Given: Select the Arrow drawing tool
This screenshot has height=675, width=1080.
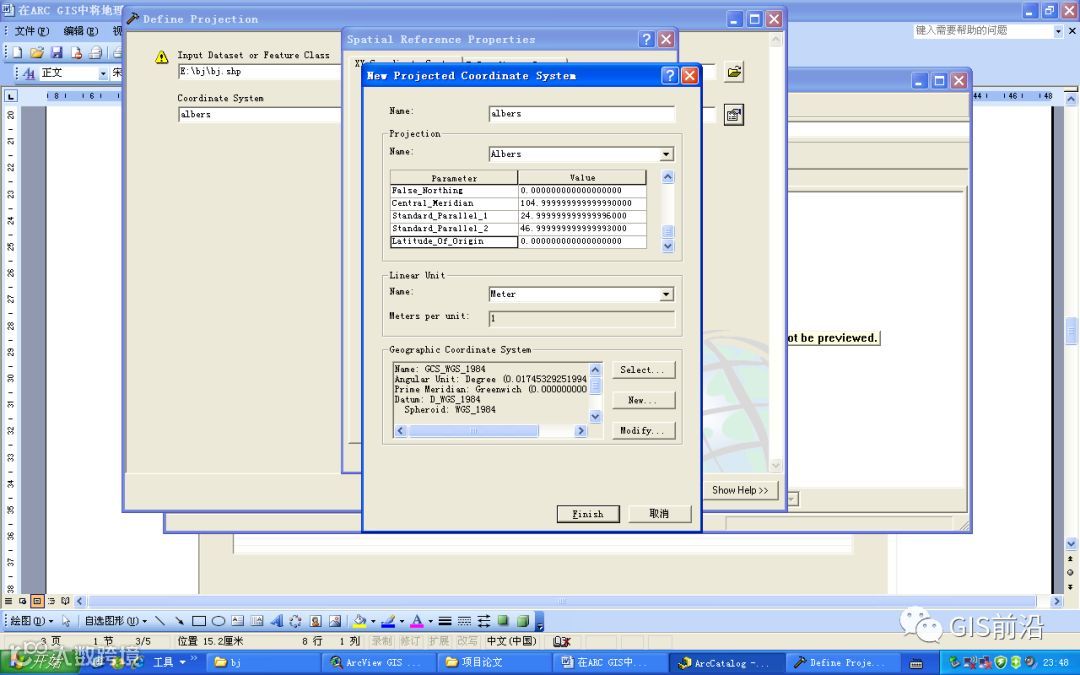Looking at the screenshot, I should [x=179, y=621].
